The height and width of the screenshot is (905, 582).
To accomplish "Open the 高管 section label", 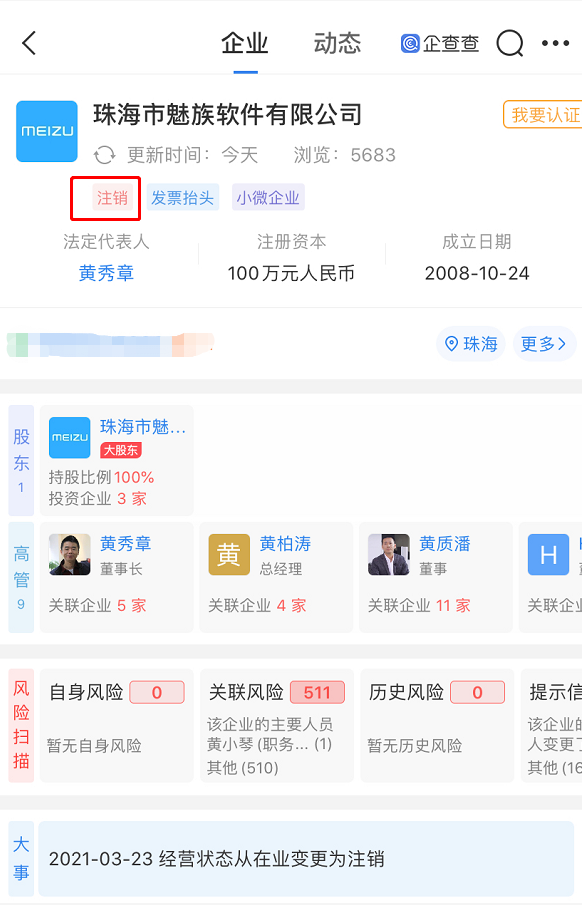I will tap(21, 577).
